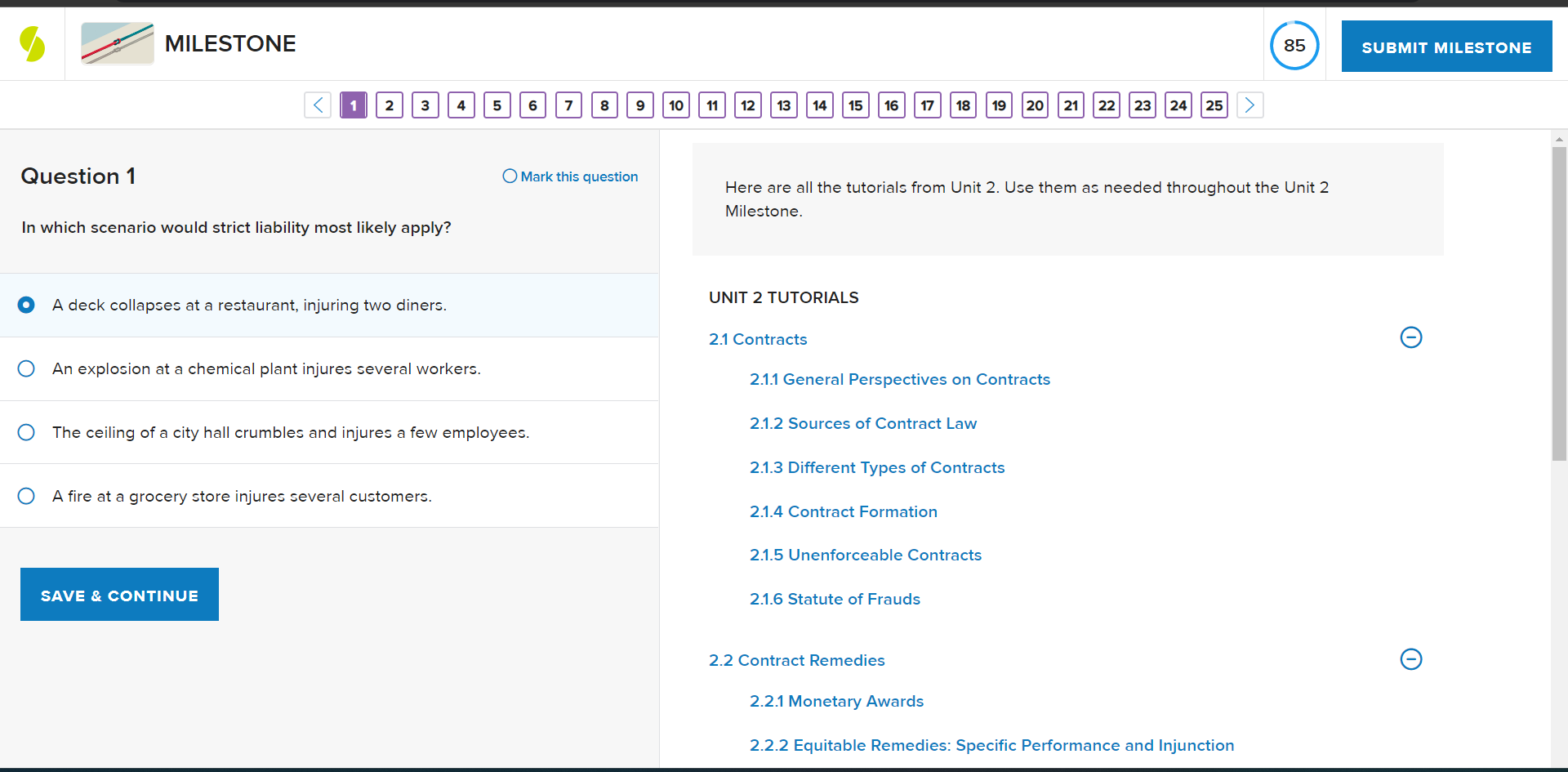1568x772 pixels.
Task: Jump to question 23
Action: 1143,105
